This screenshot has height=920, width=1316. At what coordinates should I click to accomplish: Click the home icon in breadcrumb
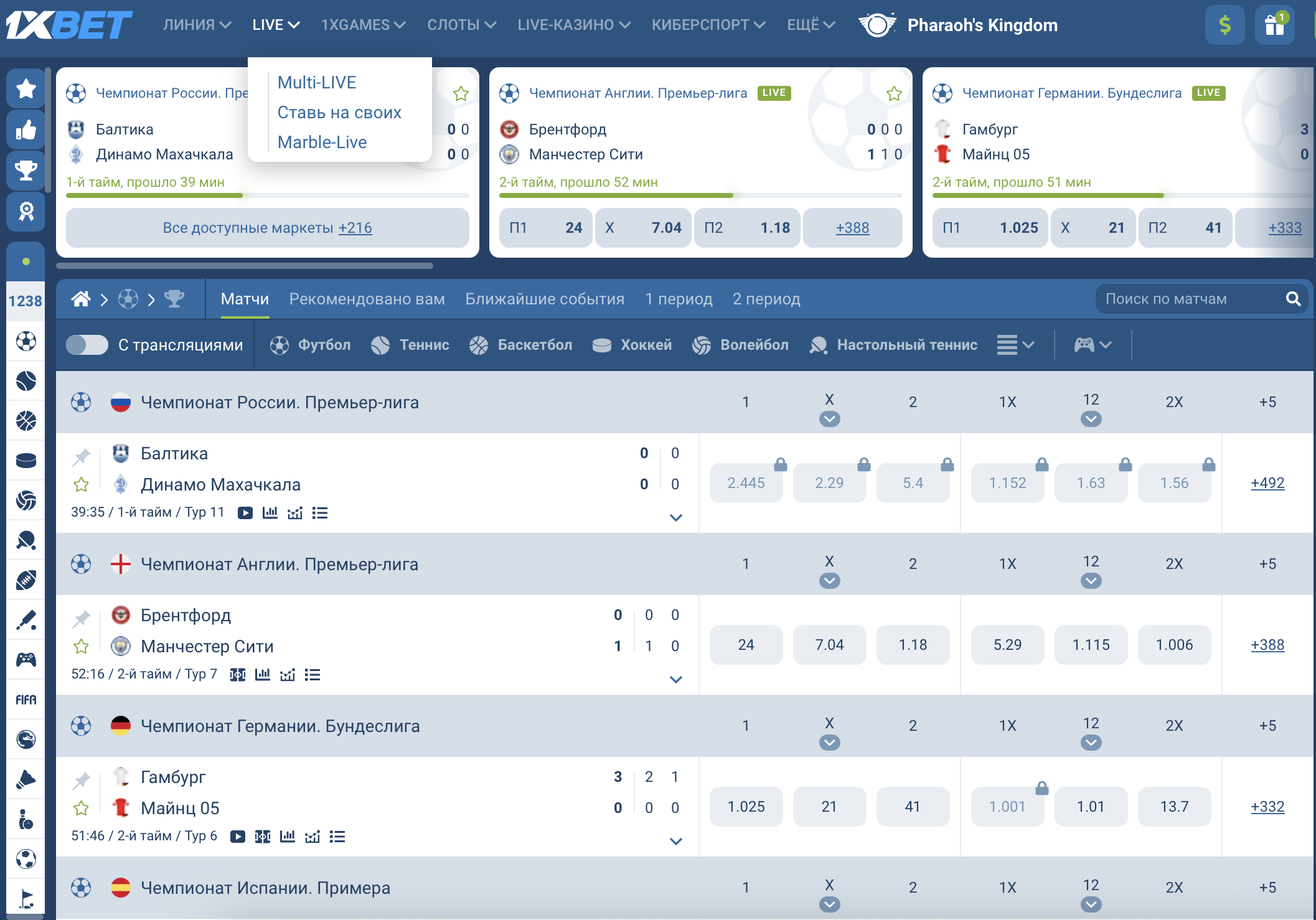point(81,299)
